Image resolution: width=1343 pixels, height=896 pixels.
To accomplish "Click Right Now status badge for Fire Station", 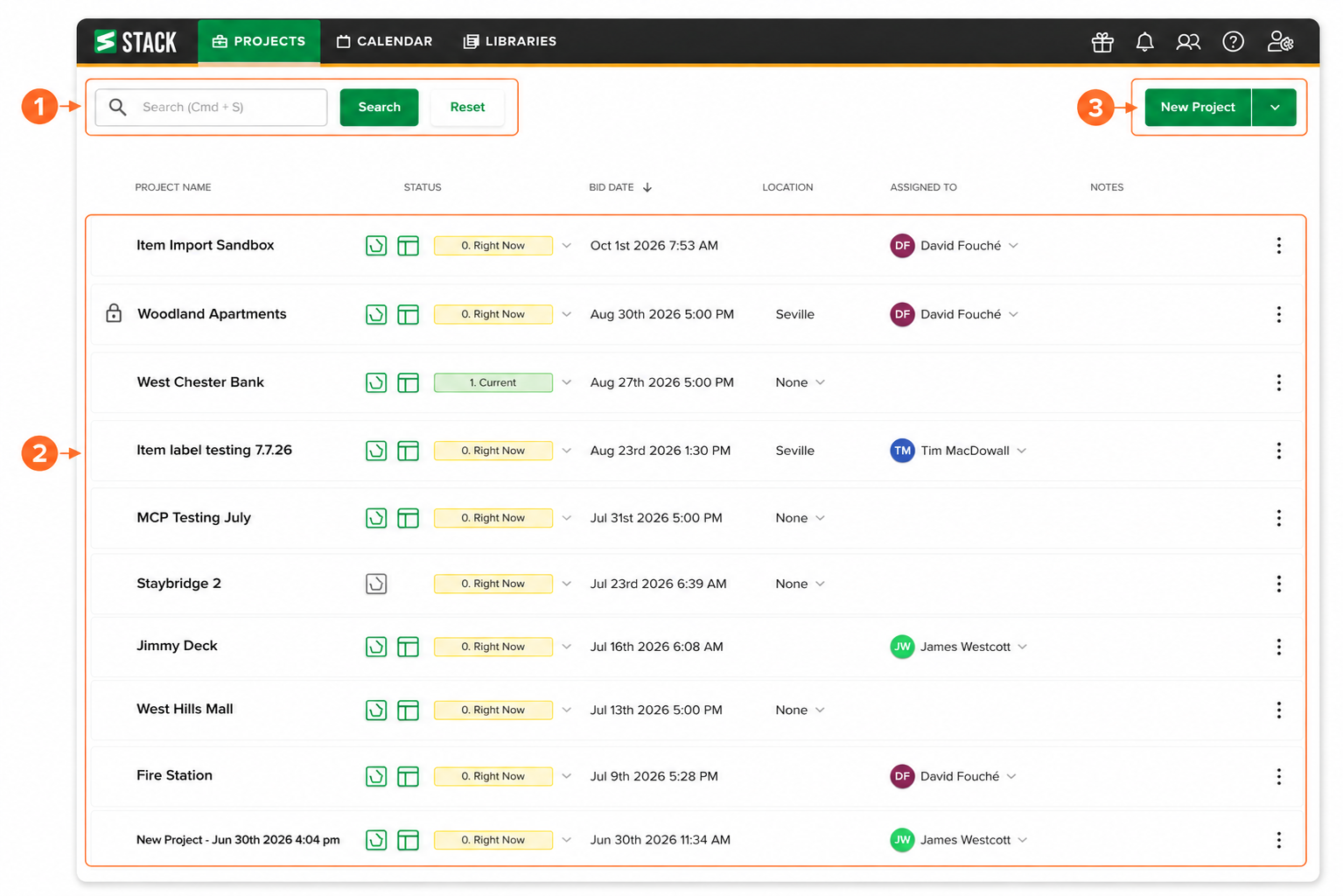I will pyautogui.click(x=493, y=776).
